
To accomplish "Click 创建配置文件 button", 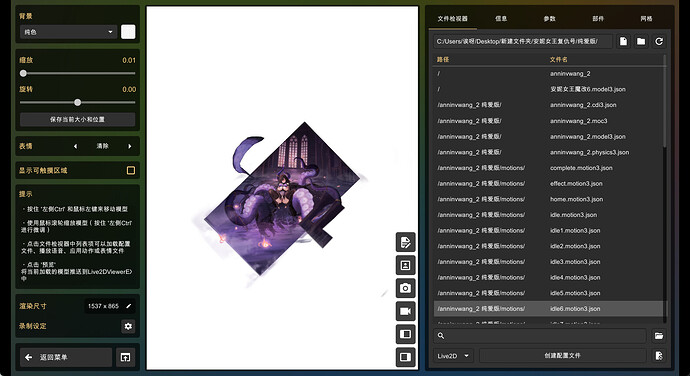I will click(562, 356).
